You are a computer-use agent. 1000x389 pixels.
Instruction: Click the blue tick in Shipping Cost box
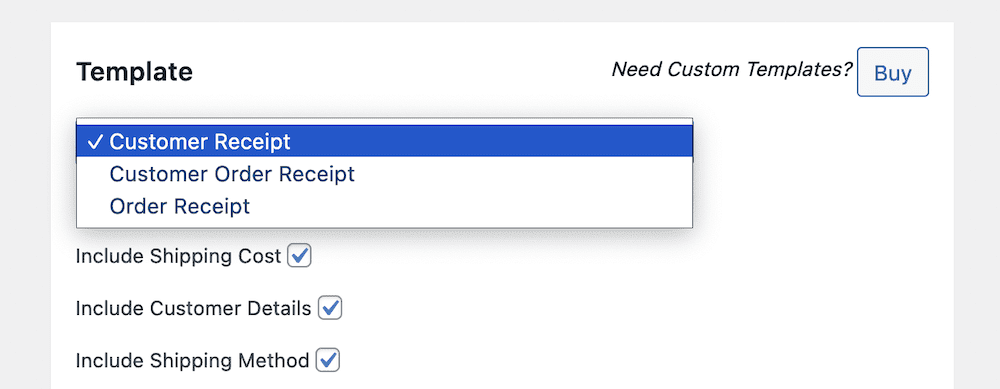300,256
